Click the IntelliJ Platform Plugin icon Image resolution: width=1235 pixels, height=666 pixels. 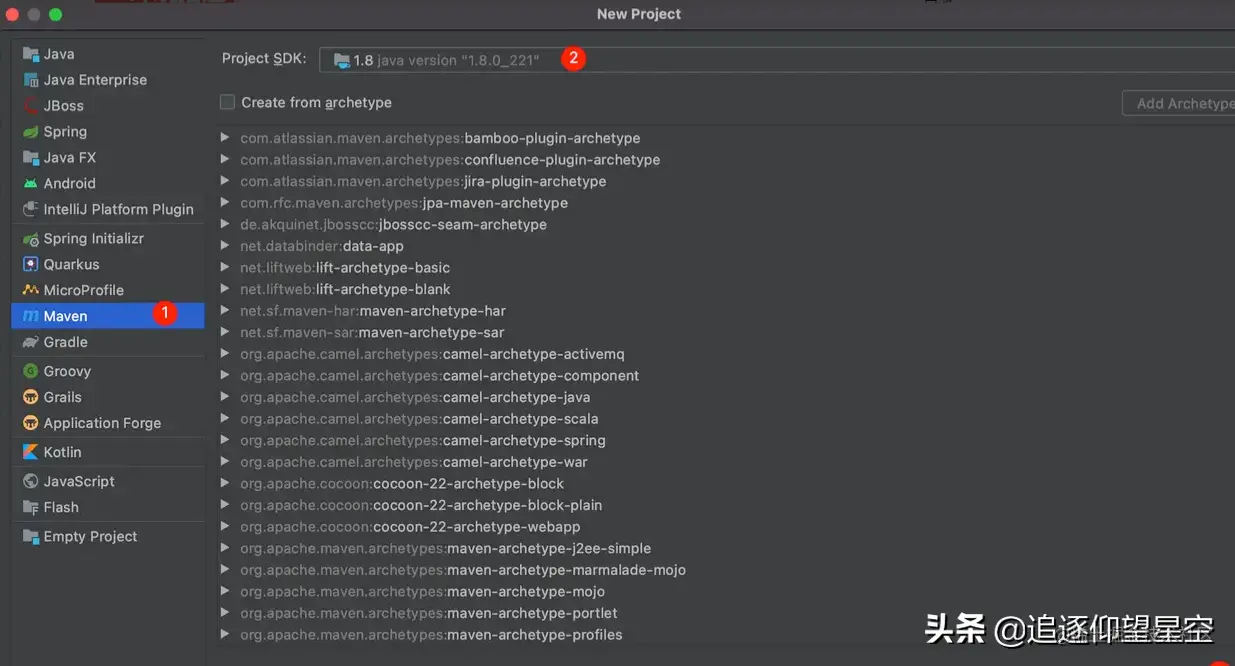point(31,210)
